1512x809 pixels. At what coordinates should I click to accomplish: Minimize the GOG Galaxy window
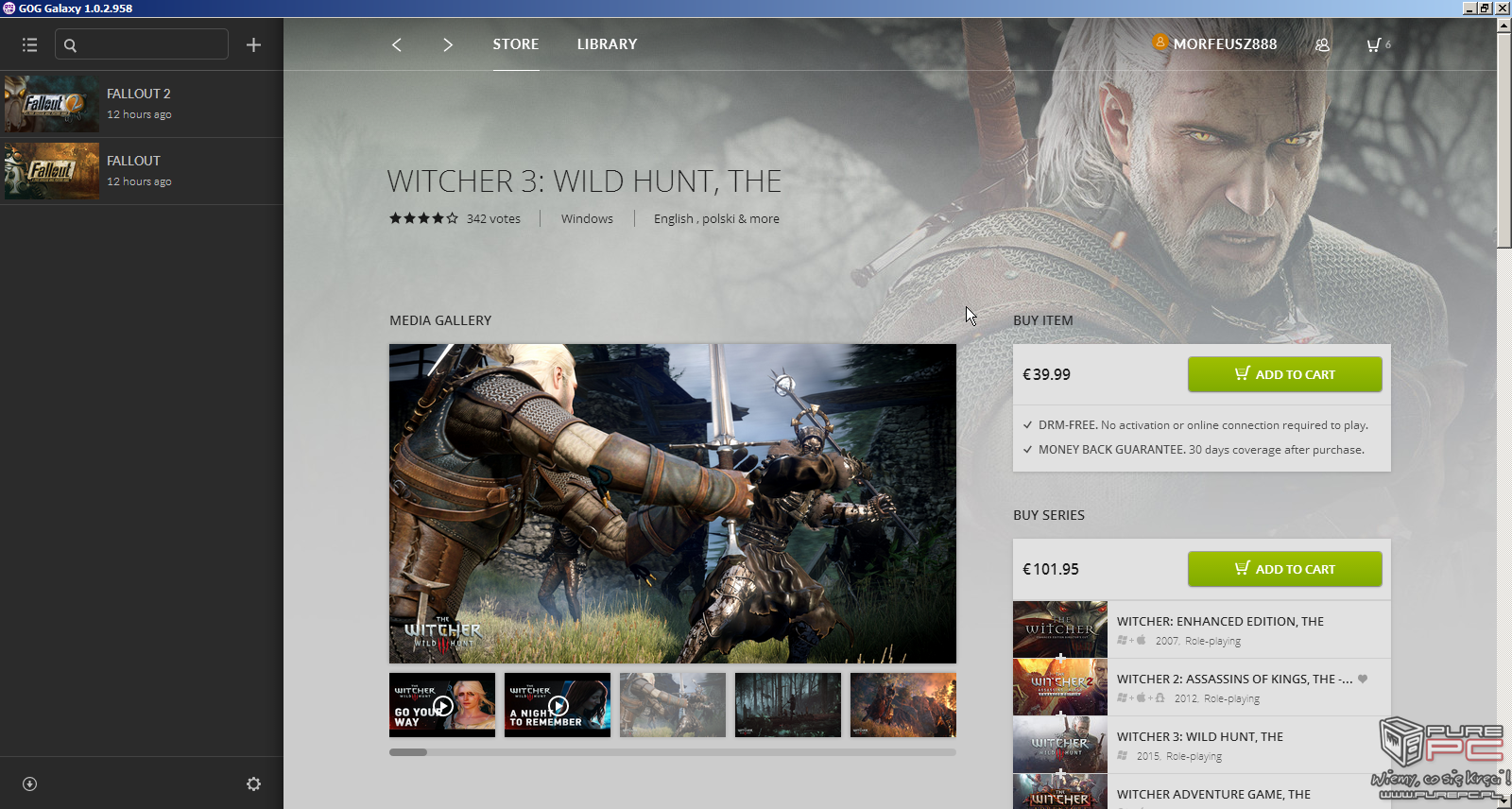point(1469,8)
